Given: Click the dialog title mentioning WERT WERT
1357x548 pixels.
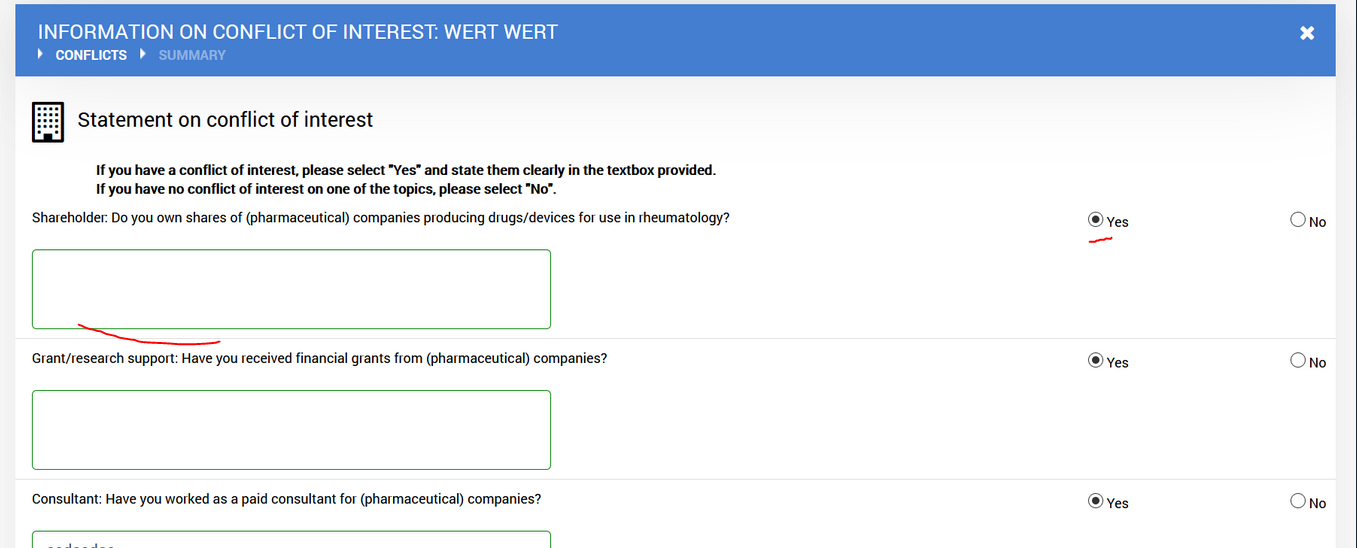Looking at the screenshot, I should click(x=298, y=32).
